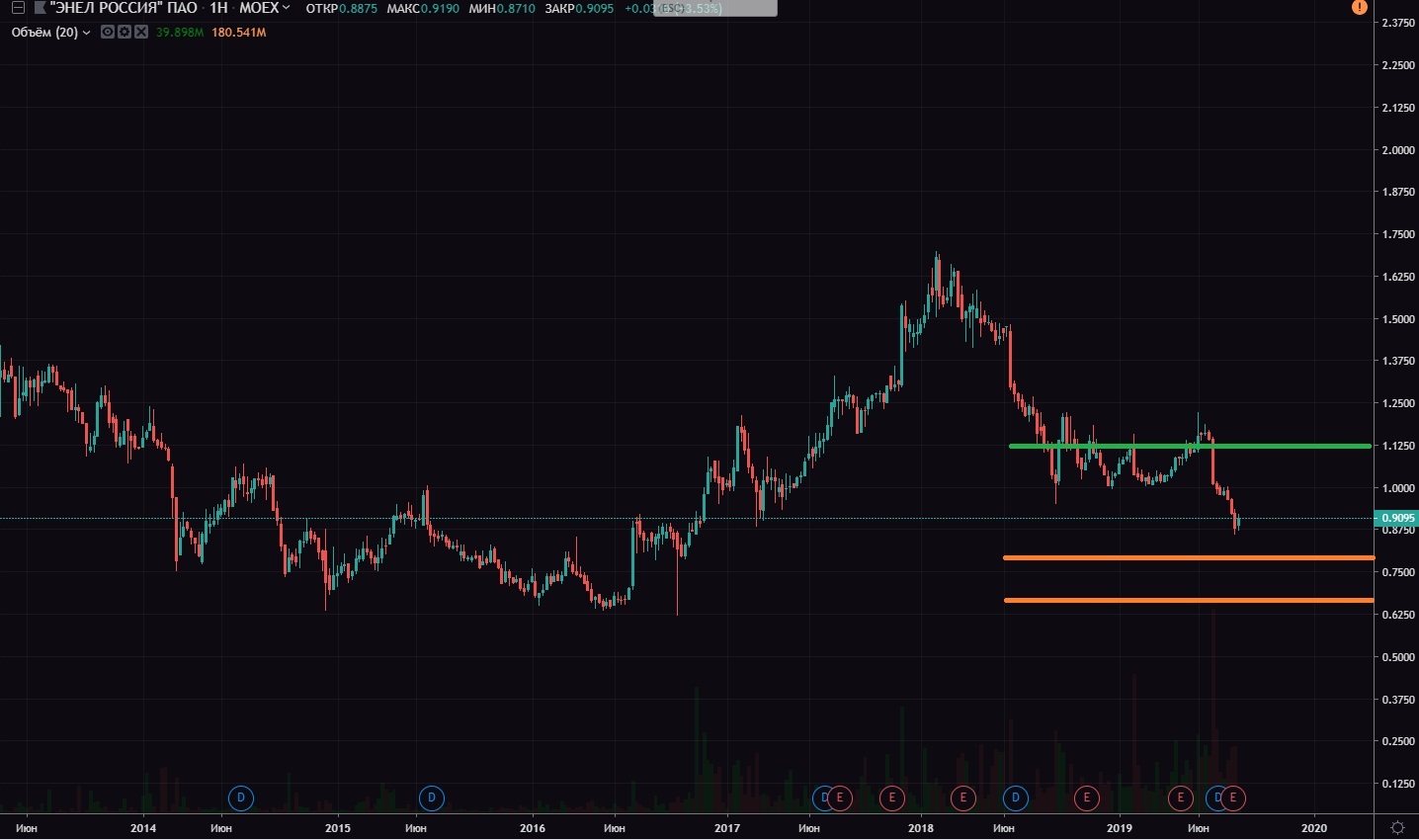Select the green horizontal resistance line

point(1186,447)
